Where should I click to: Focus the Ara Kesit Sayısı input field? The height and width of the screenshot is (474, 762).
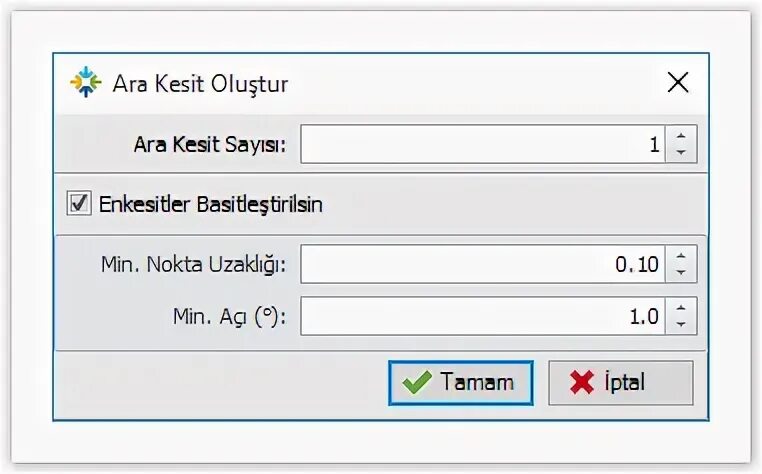pyautogui.click(x=480, y=144)
